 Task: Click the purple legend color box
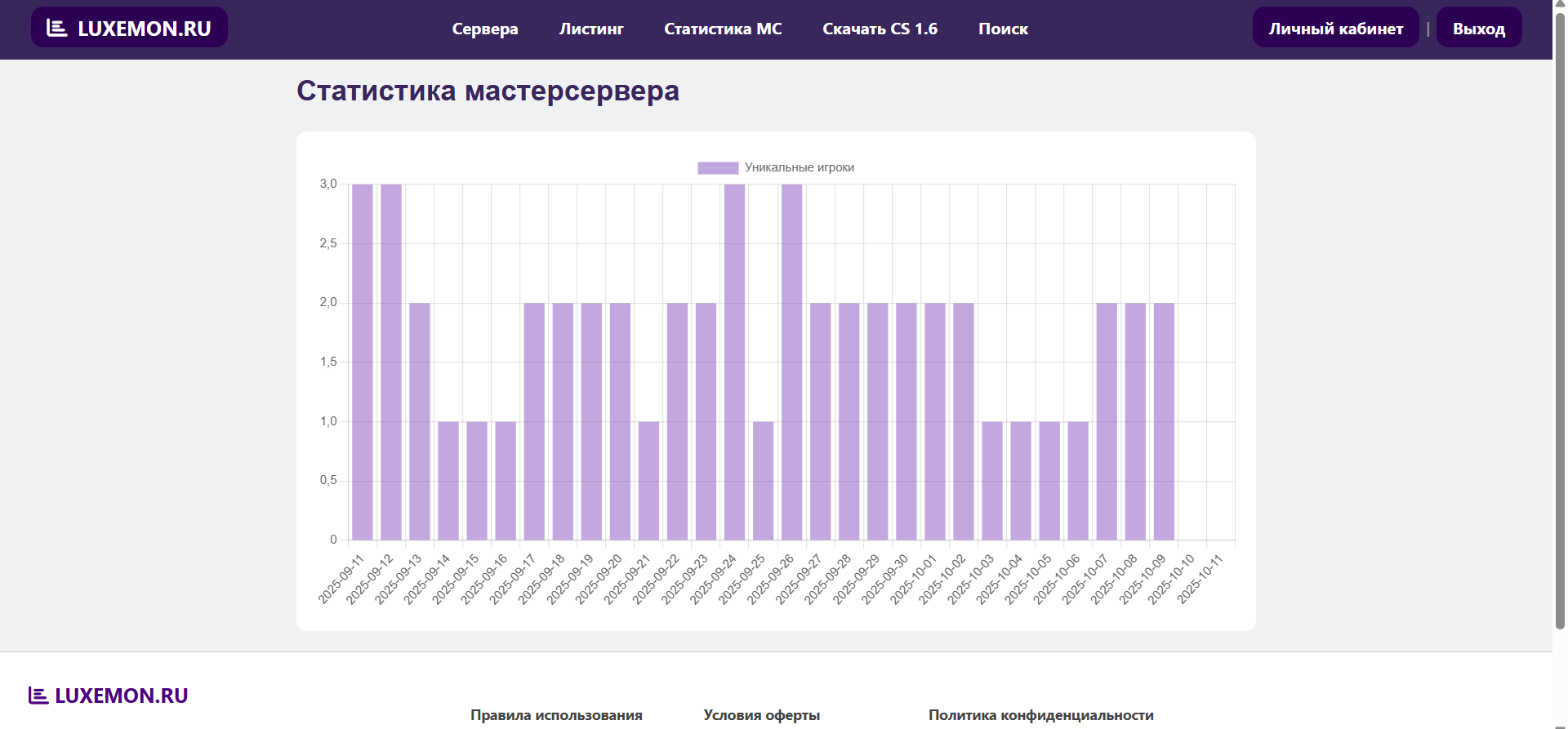click(x=717, y=167)
